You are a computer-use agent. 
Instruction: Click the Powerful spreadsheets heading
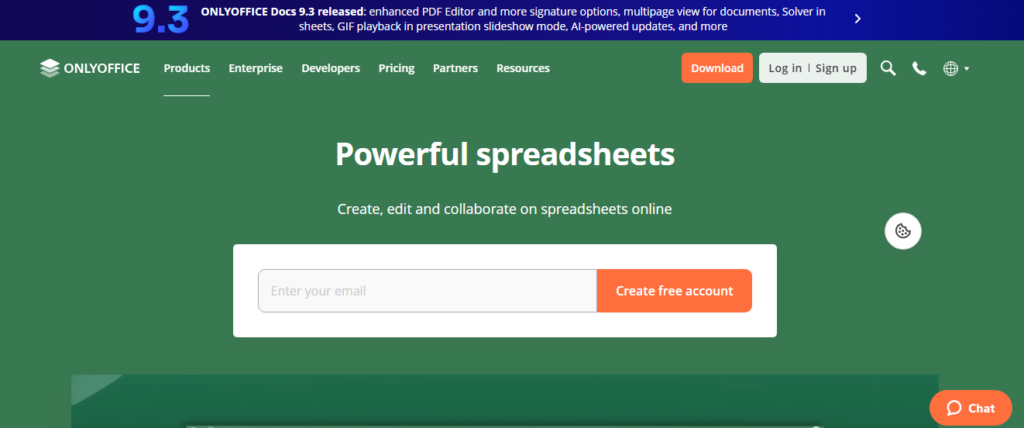coord(505,154)
